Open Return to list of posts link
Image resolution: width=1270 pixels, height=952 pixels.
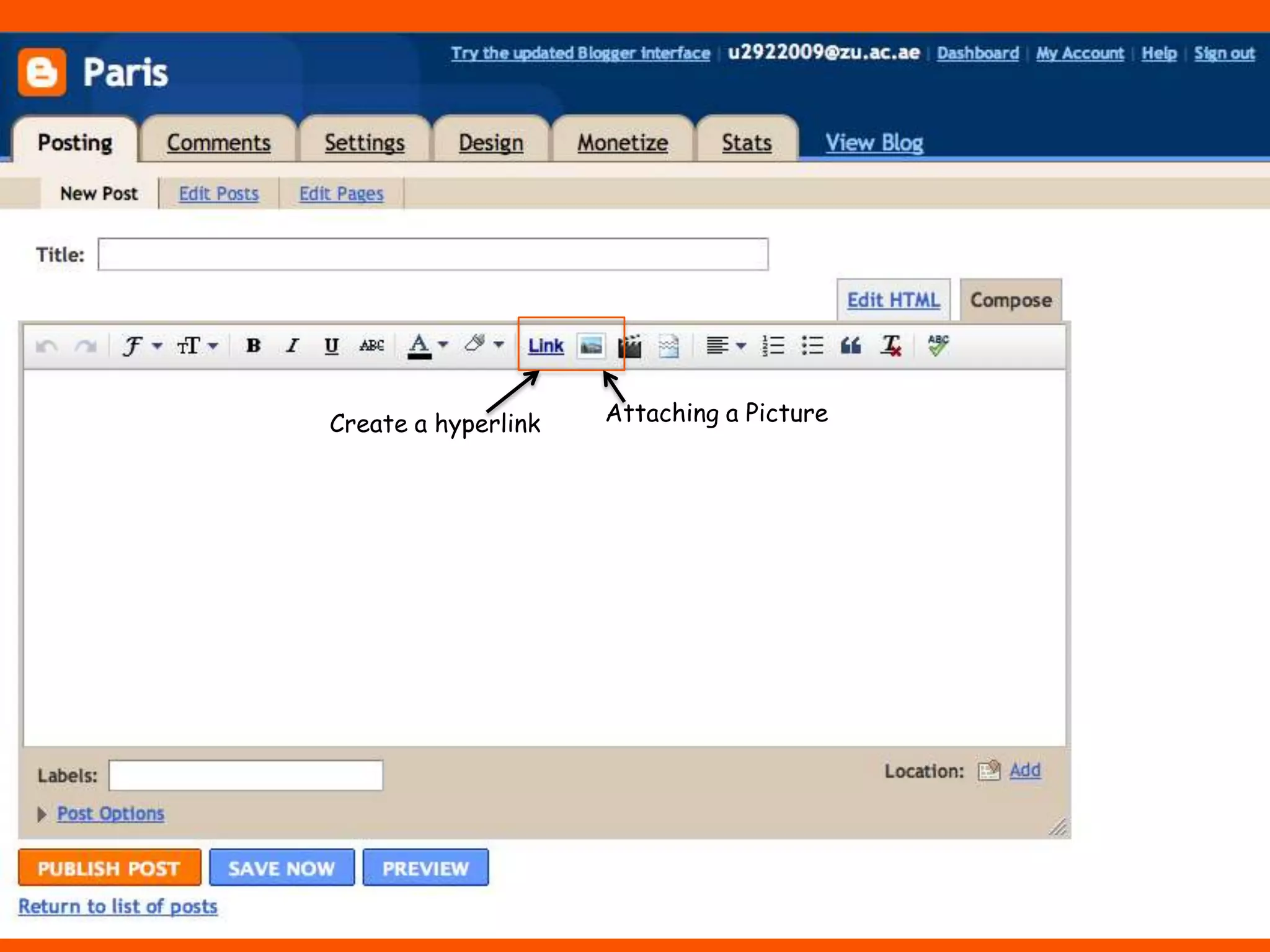coord(118,906)
